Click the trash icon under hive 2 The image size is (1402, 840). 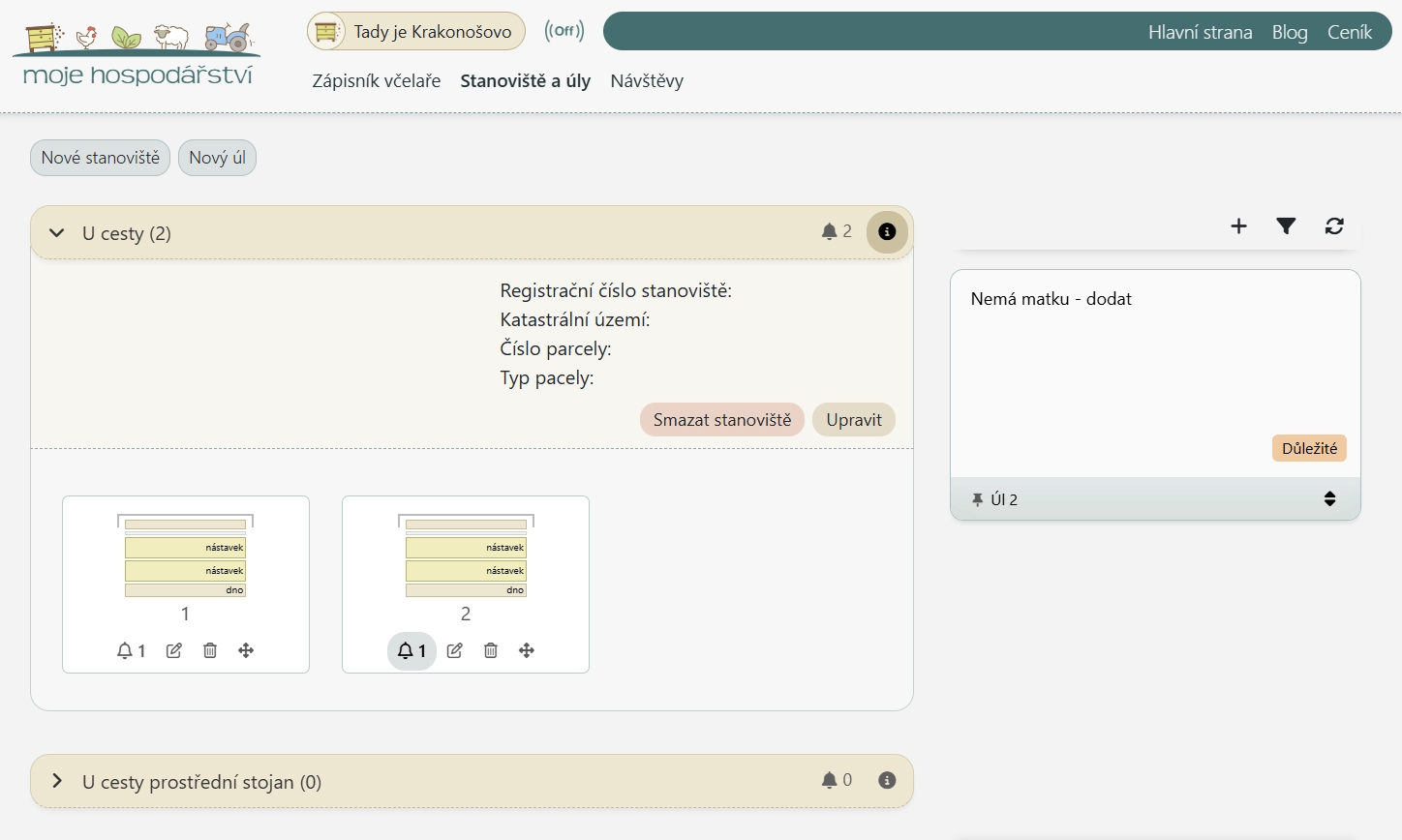491,650
